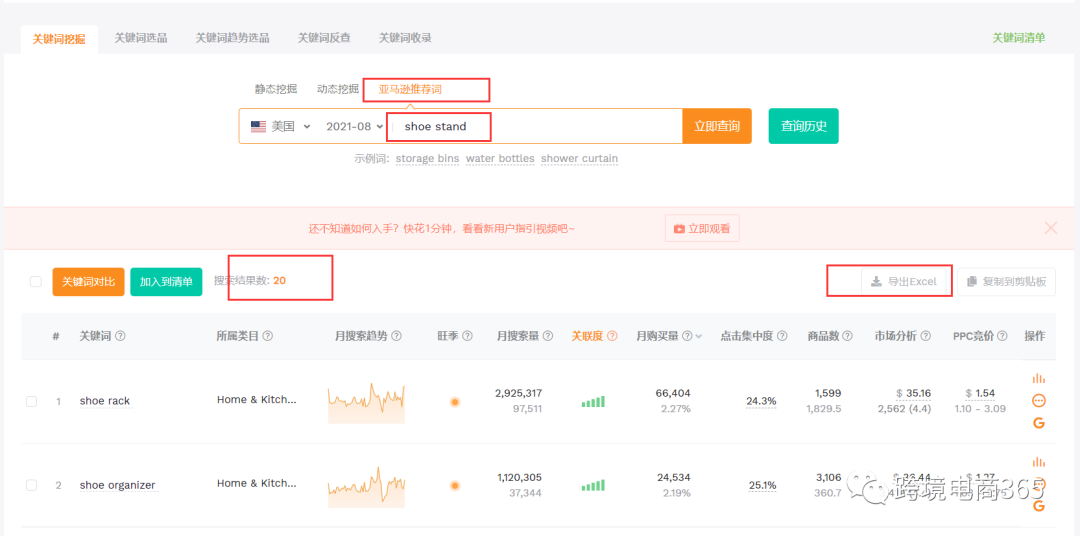The width and height of the screenshot is (1080, 536).
Task: Click 导出Excel button
Action: 904,281
